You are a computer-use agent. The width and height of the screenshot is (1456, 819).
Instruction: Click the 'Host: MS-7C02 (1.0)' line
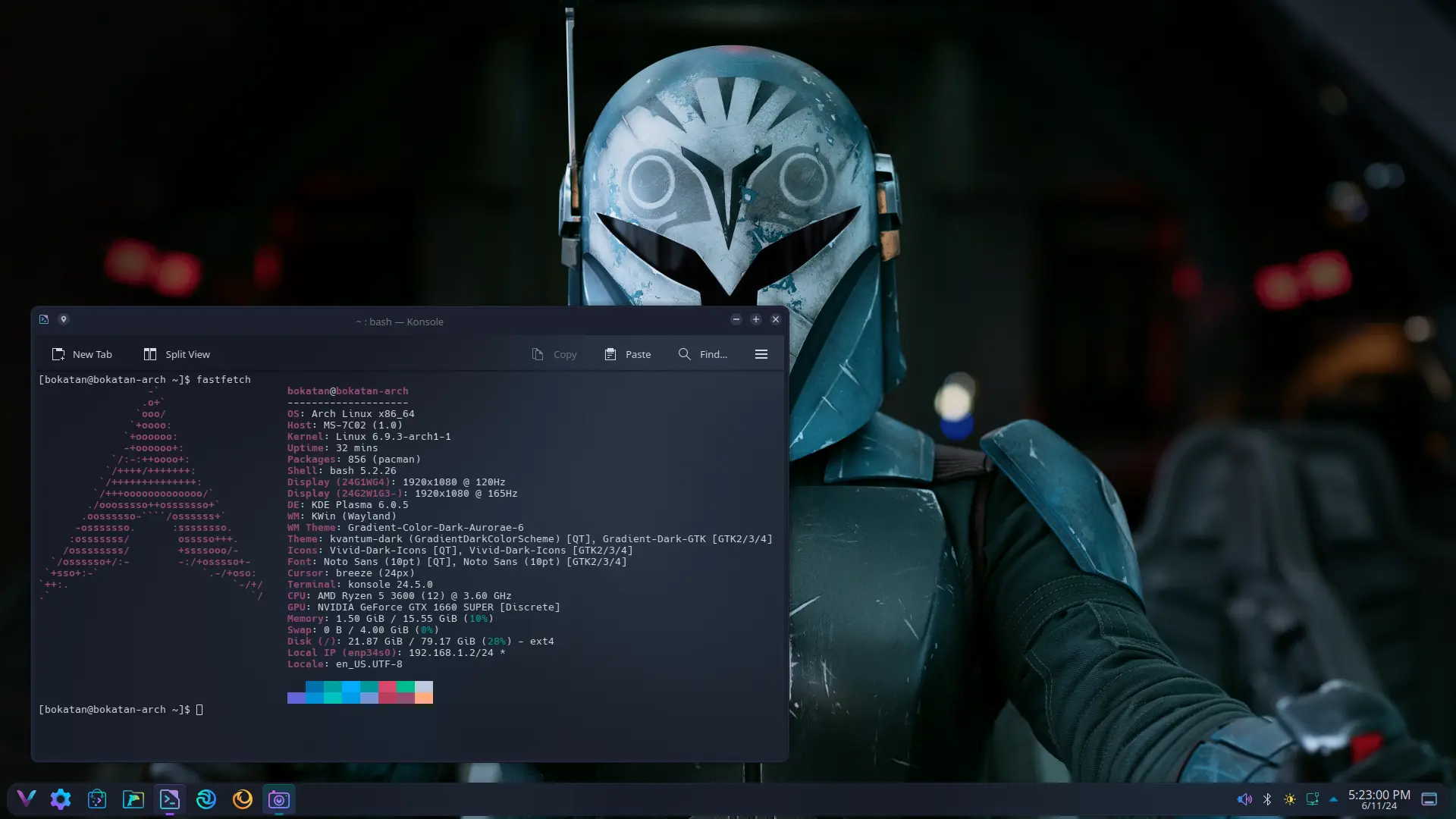[x=344, y=425]
